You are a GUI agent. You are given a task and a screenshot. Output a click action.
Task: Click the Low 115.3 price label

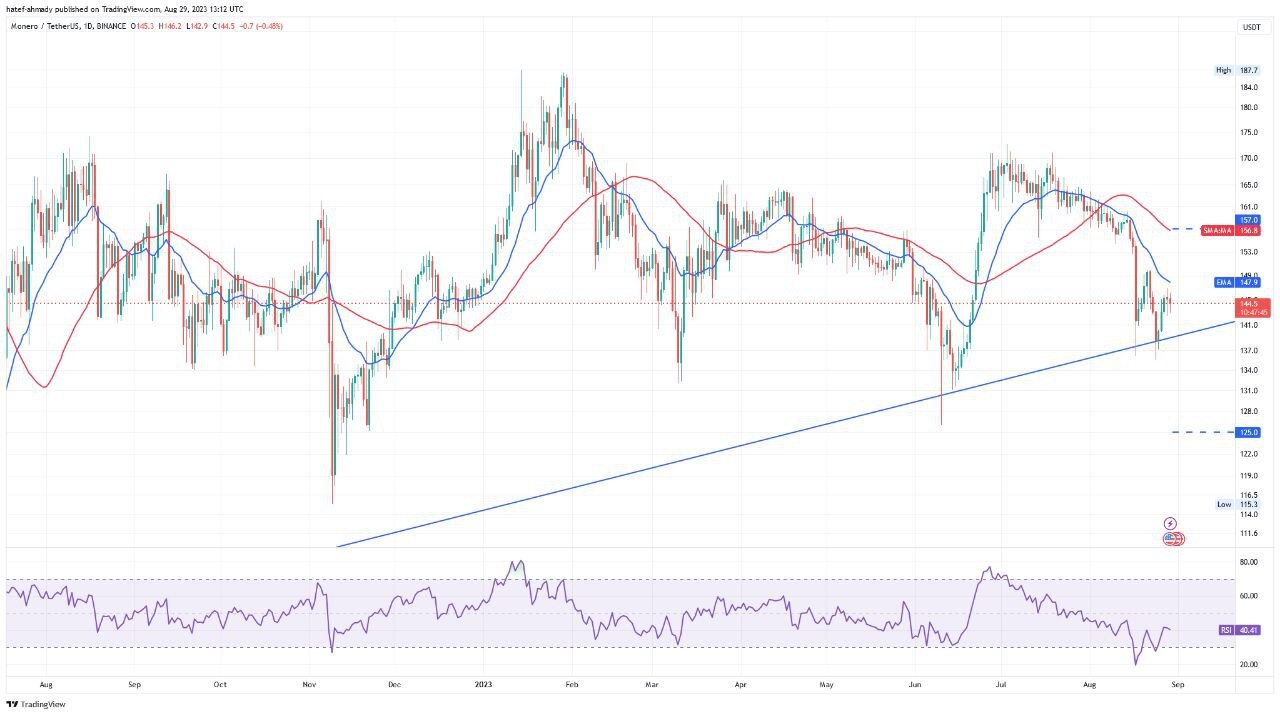(x=1237, y=504)
